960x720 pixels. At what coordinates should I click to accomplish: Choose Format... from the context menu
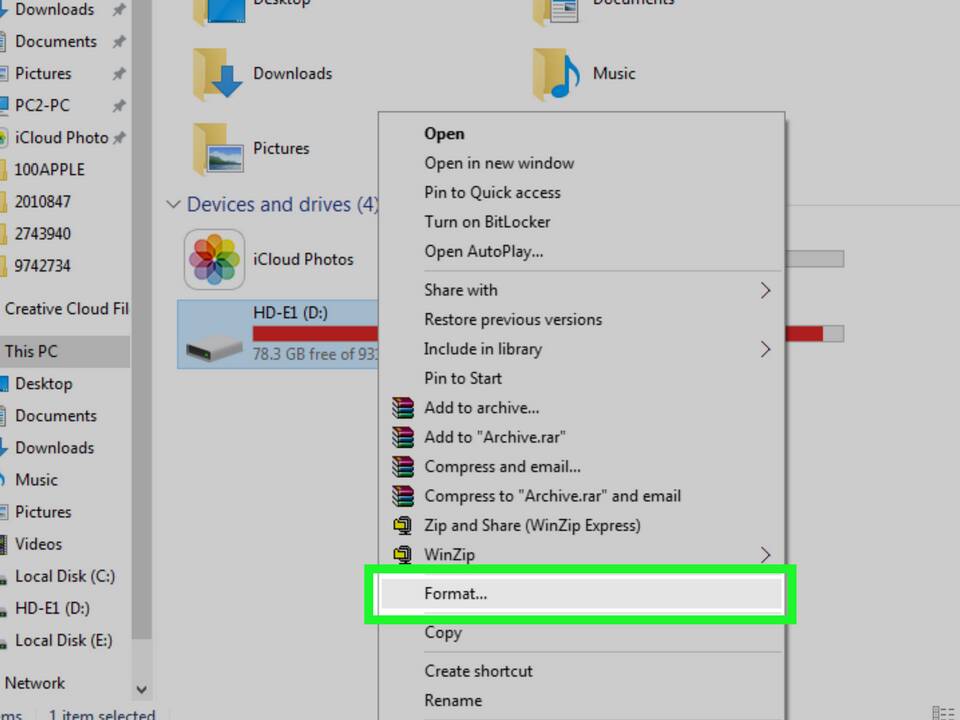click(x=456, y=594)
